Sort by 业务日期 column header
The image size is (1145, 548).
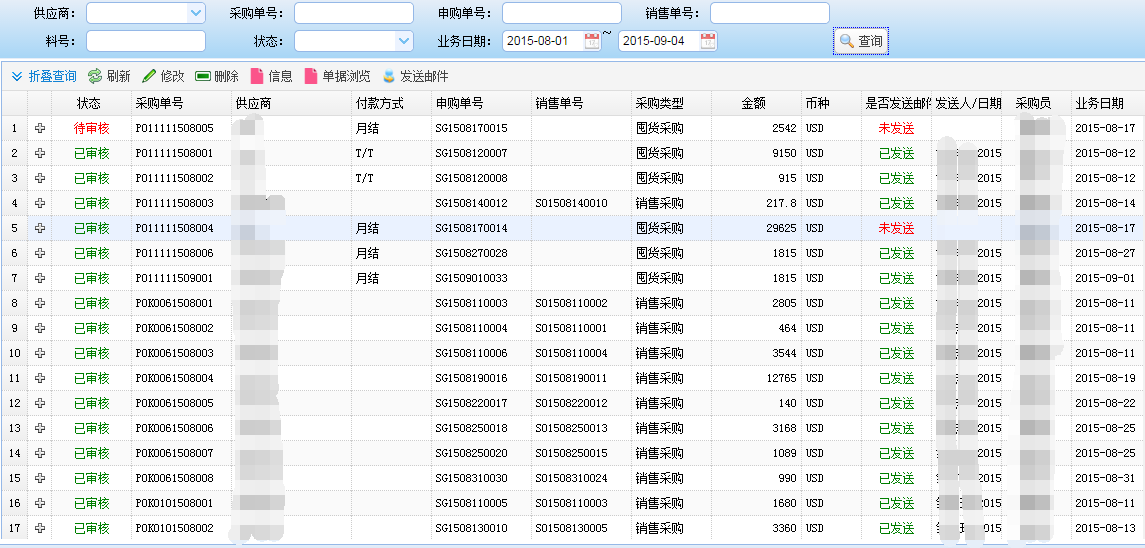[x=1099, y=103]
